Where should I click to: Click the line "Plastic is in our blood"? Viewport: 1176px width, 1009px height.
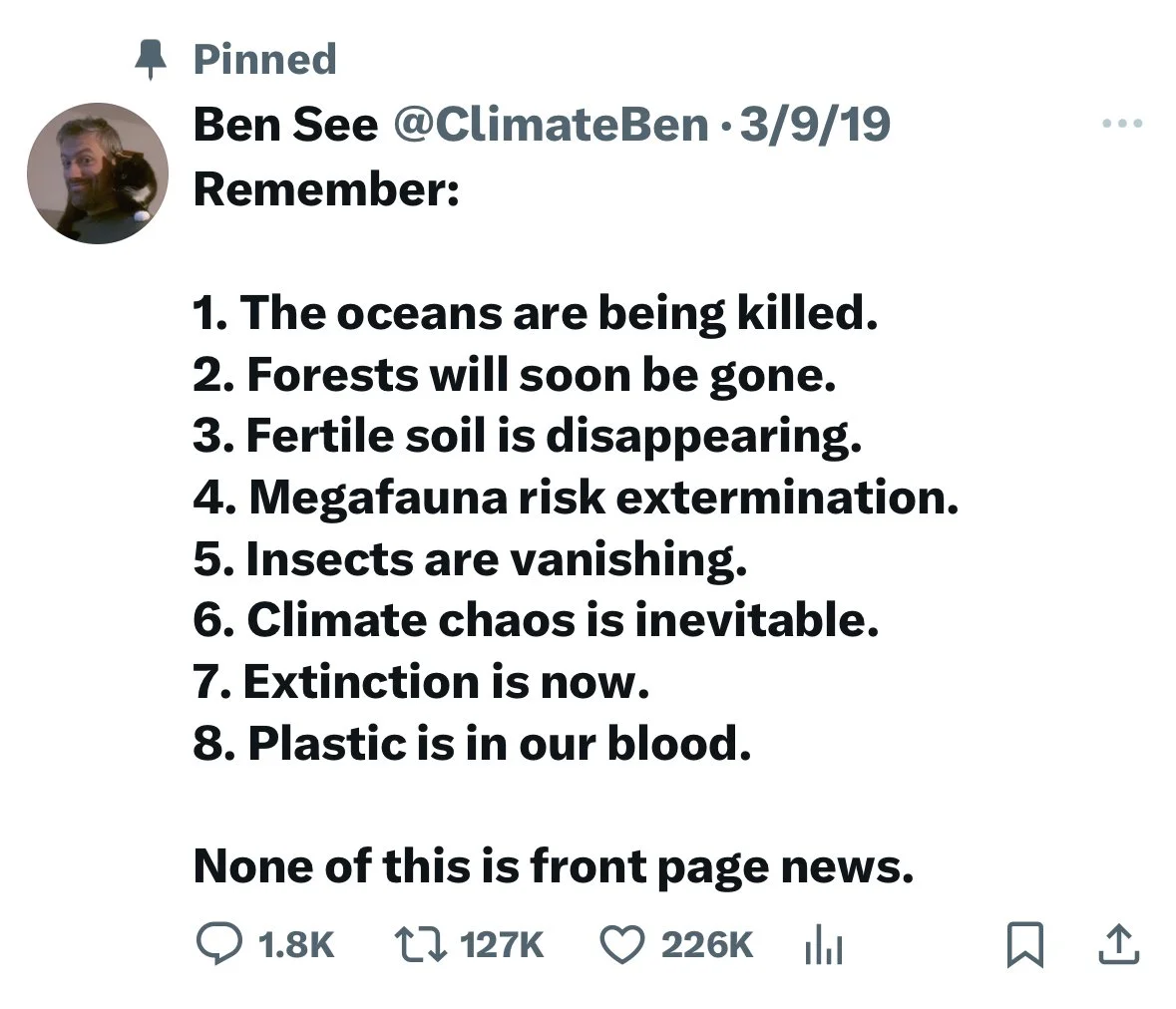(472, 743)
